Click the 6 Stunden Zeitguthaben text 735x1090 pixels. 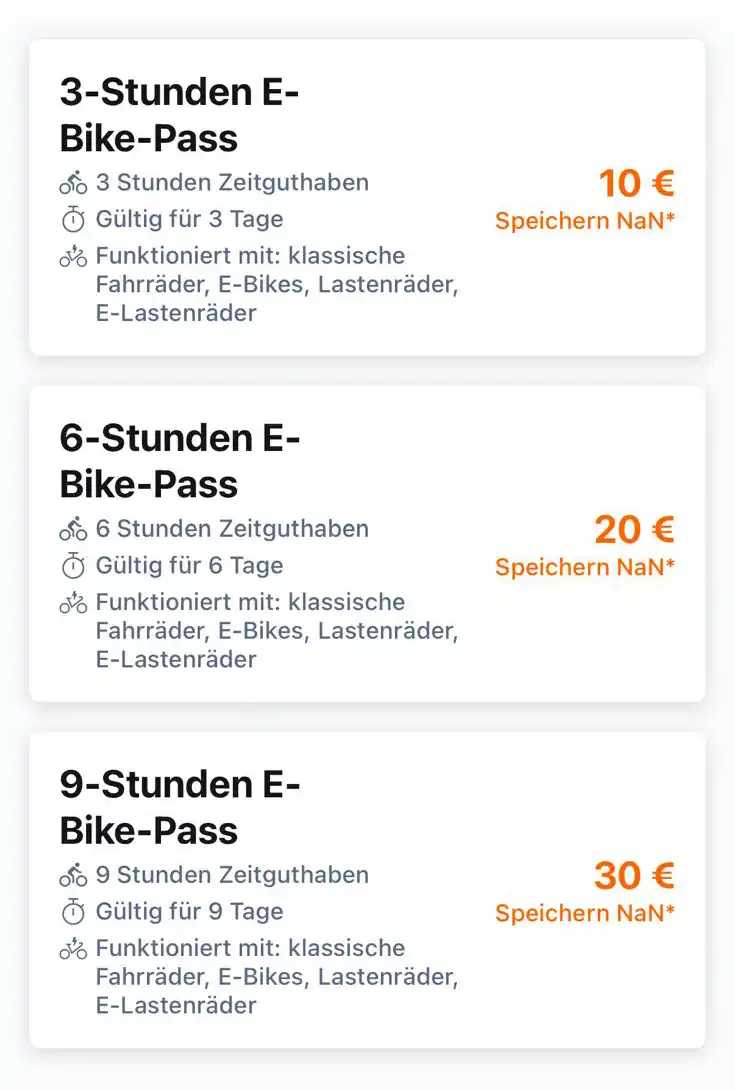tap(232, 529)
